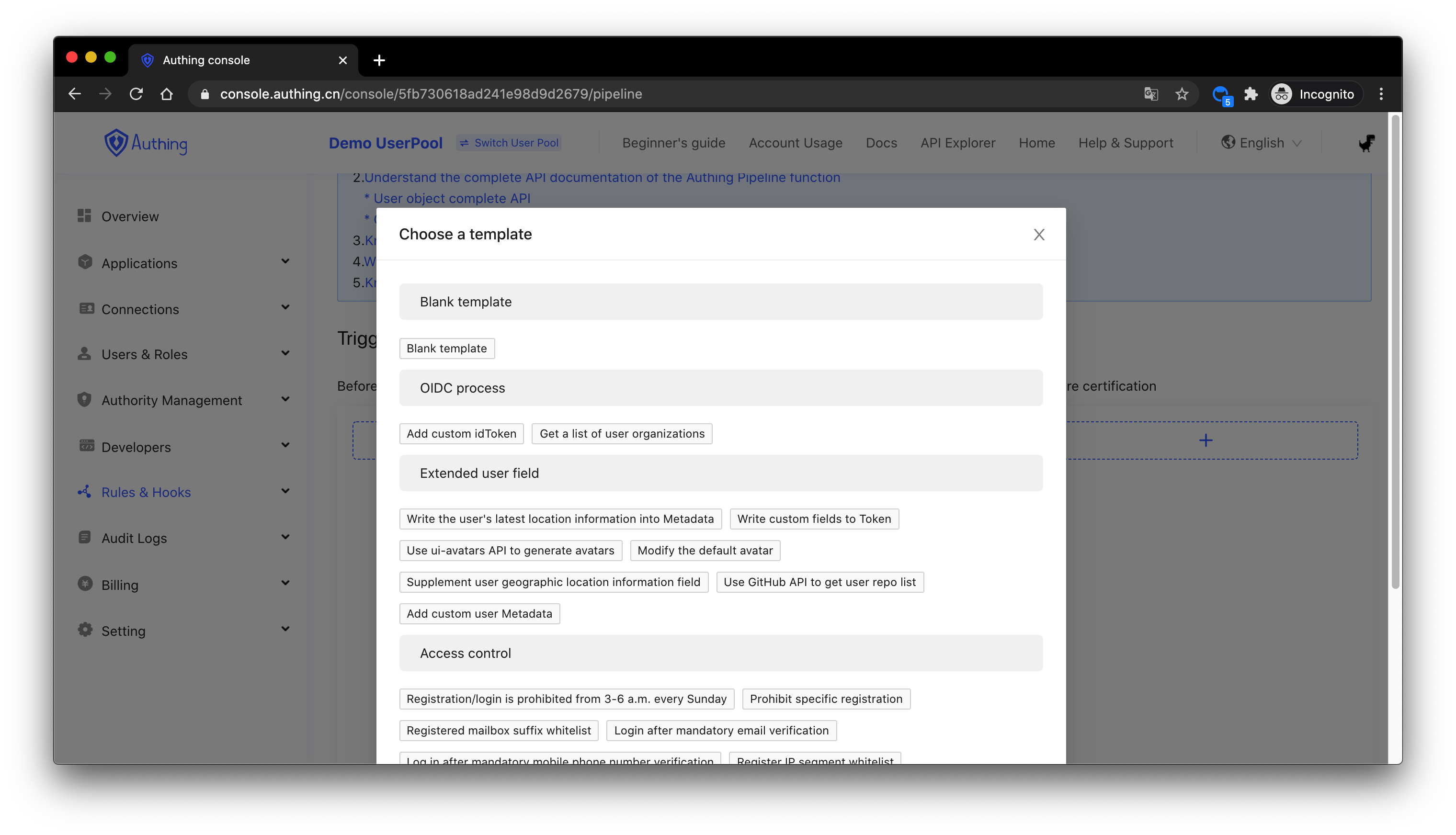Click the browser home icon
The height and width of the screenshot is (835, 1456).
pos(166,93)
